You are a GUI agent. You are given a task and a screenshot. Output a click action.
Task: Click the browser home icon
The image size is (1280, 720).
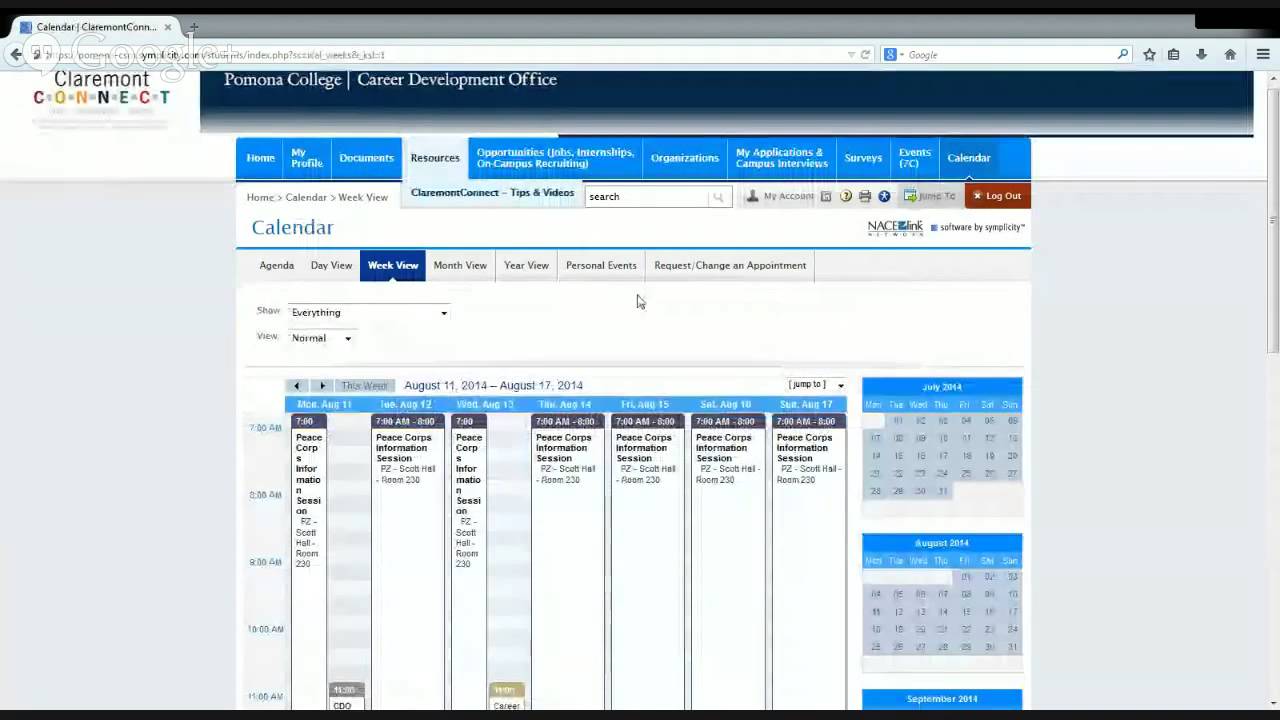click(x=1230, y=55)
